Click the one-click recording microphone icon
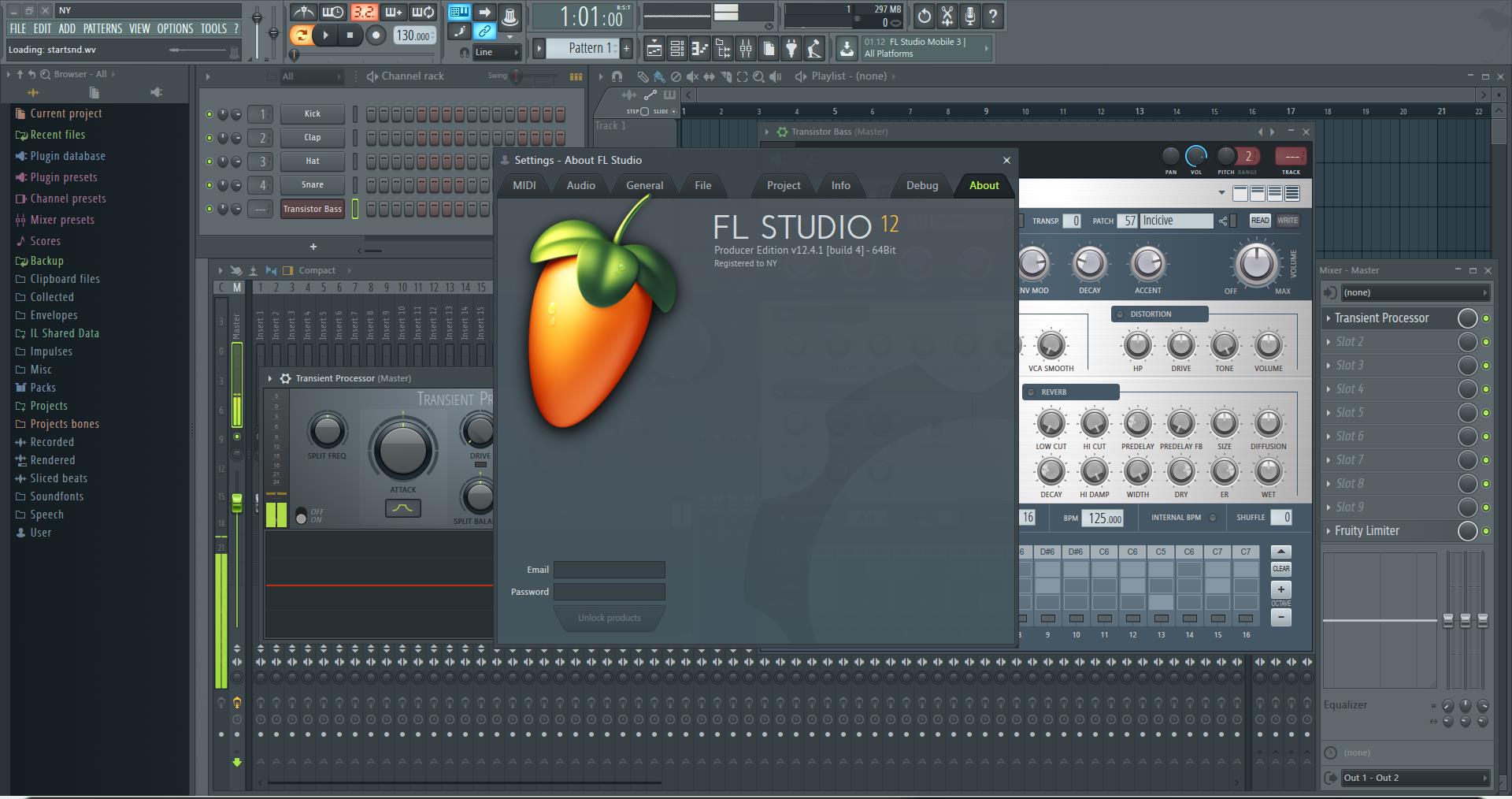Image resolution: width=1512 pixels, height=799 pixels. tap(970, 16)
